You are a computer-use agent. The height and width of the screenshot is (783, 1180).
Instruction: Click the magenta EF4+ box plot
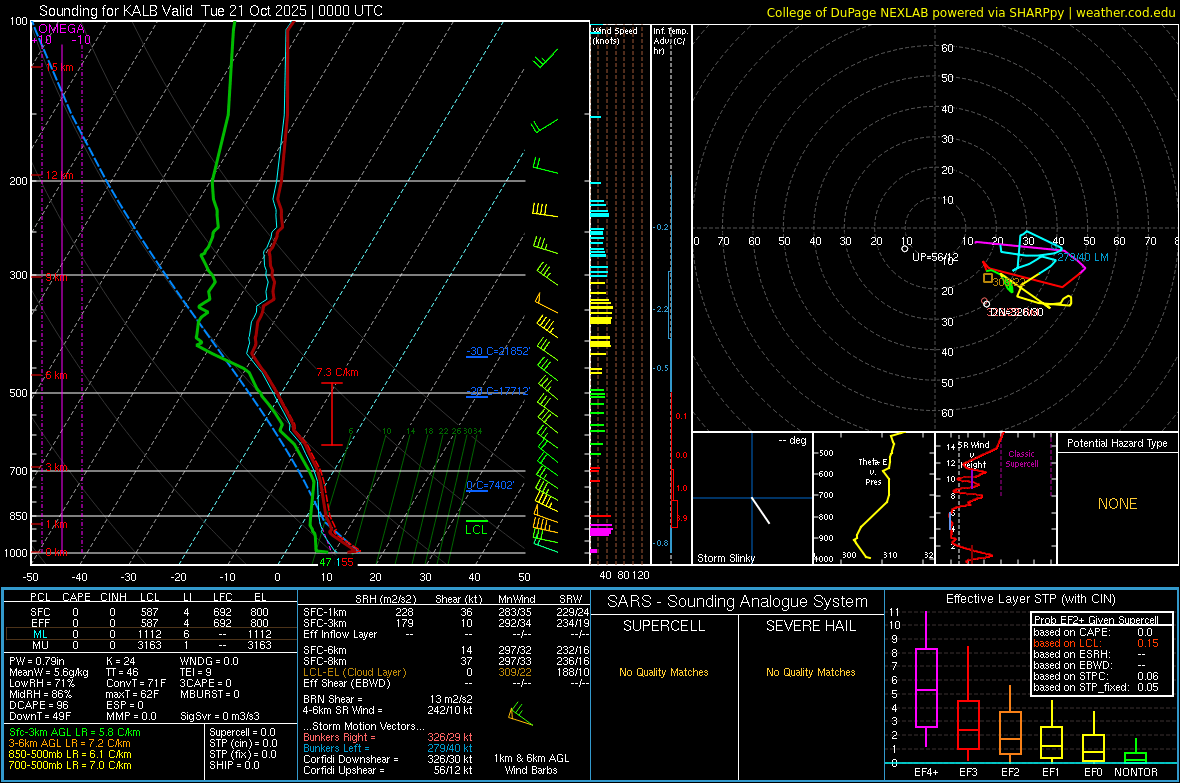pos(926,679)
